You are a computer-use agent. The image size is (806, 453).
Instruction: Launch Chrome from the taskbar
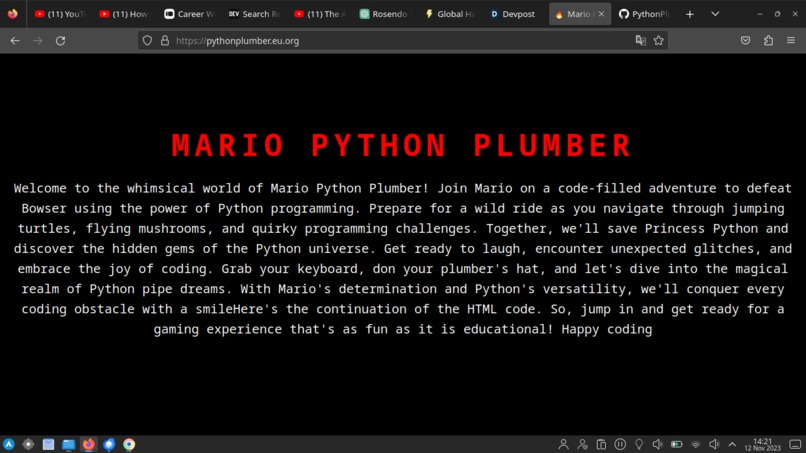tap(129, 444)
